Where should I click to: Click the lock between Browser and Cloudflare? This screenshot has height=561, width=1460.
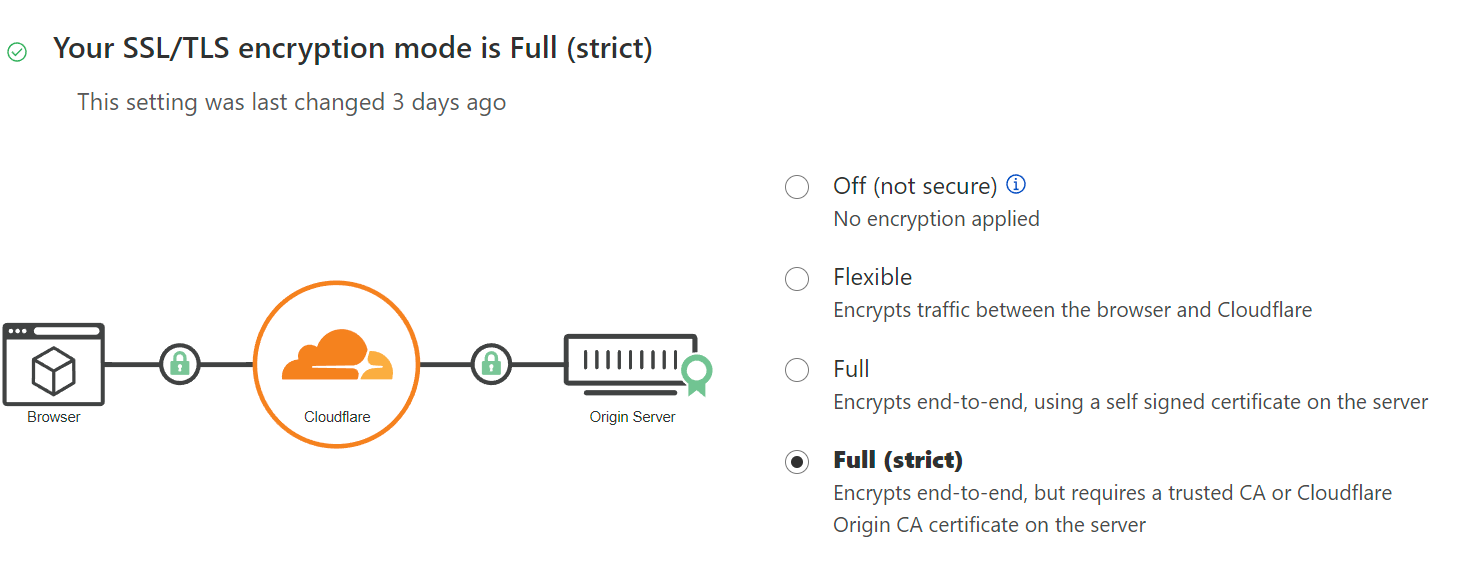pyautogui.click(x=180, y=364)
